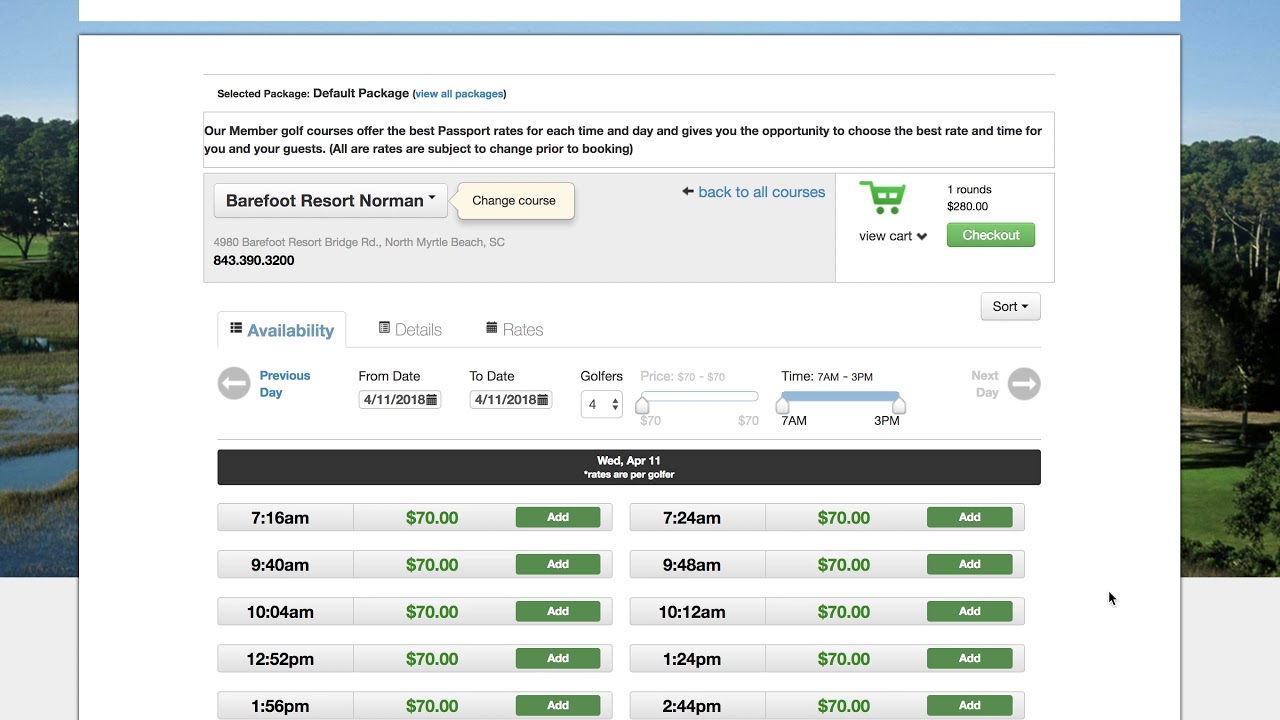The height and width of the screenshot is (720, 1280).
Task: Click the Previous Day link text
Action: coord(285,384)
